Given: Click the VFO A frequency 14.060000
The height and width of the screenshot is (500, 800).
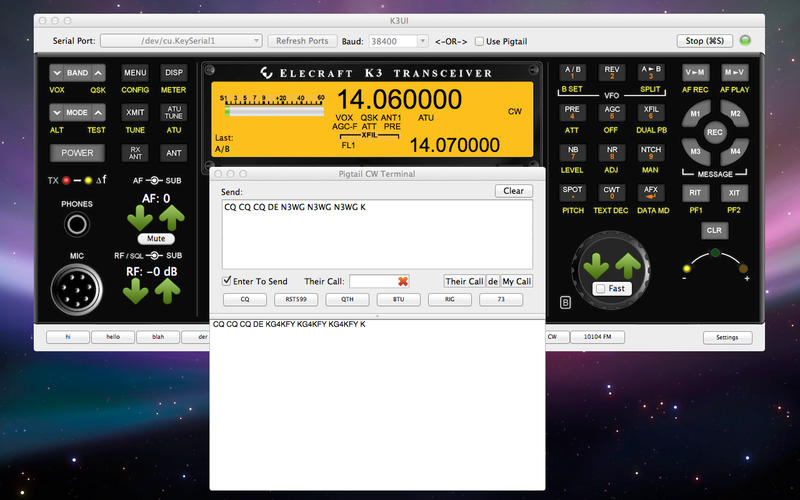Looking at the screenshot, I should pyautogui.click(x=399, y=99).
